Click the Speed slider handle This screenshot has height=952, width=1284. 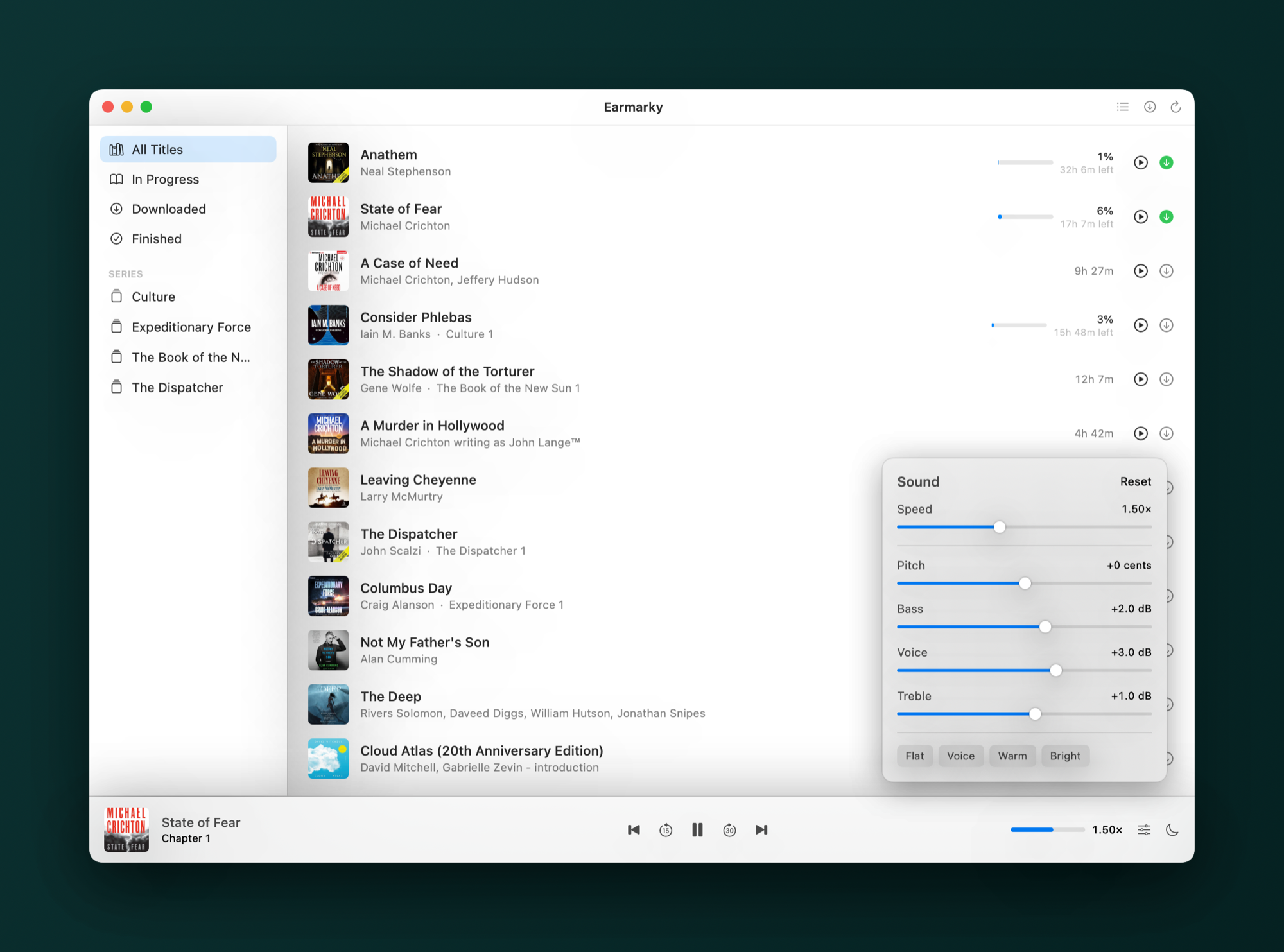tap(1000, 527)
